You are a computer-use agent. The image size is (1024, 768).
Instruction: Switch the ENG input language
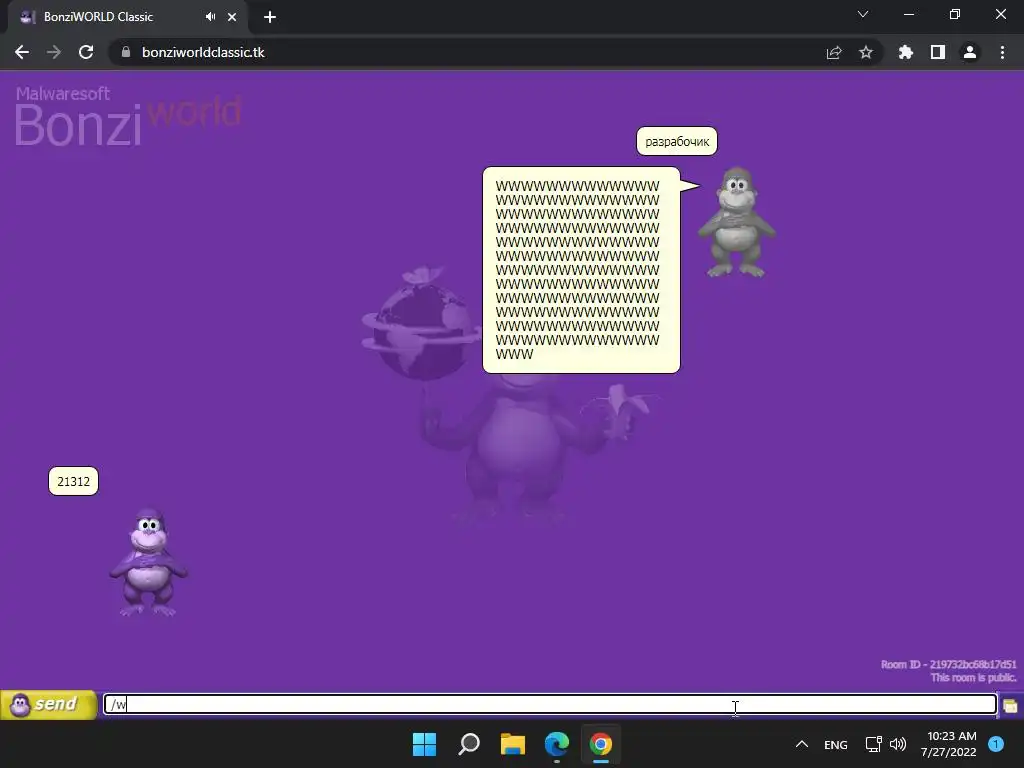[x=836, y=744]
